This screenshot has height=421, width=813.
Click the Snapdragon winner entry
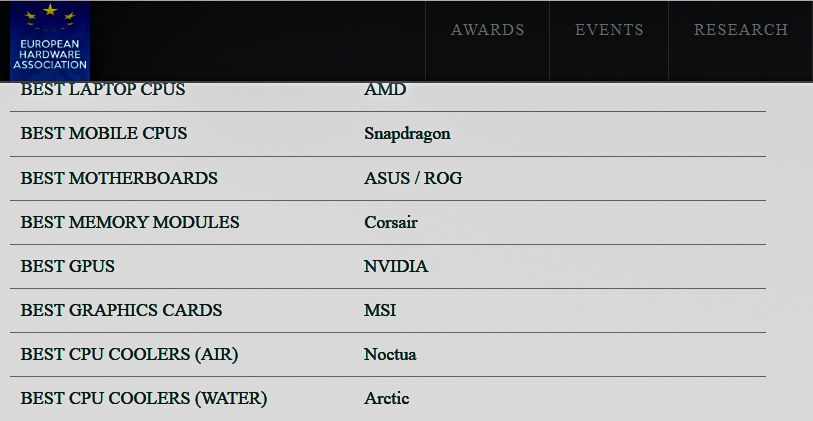click(x=407, y=134)
